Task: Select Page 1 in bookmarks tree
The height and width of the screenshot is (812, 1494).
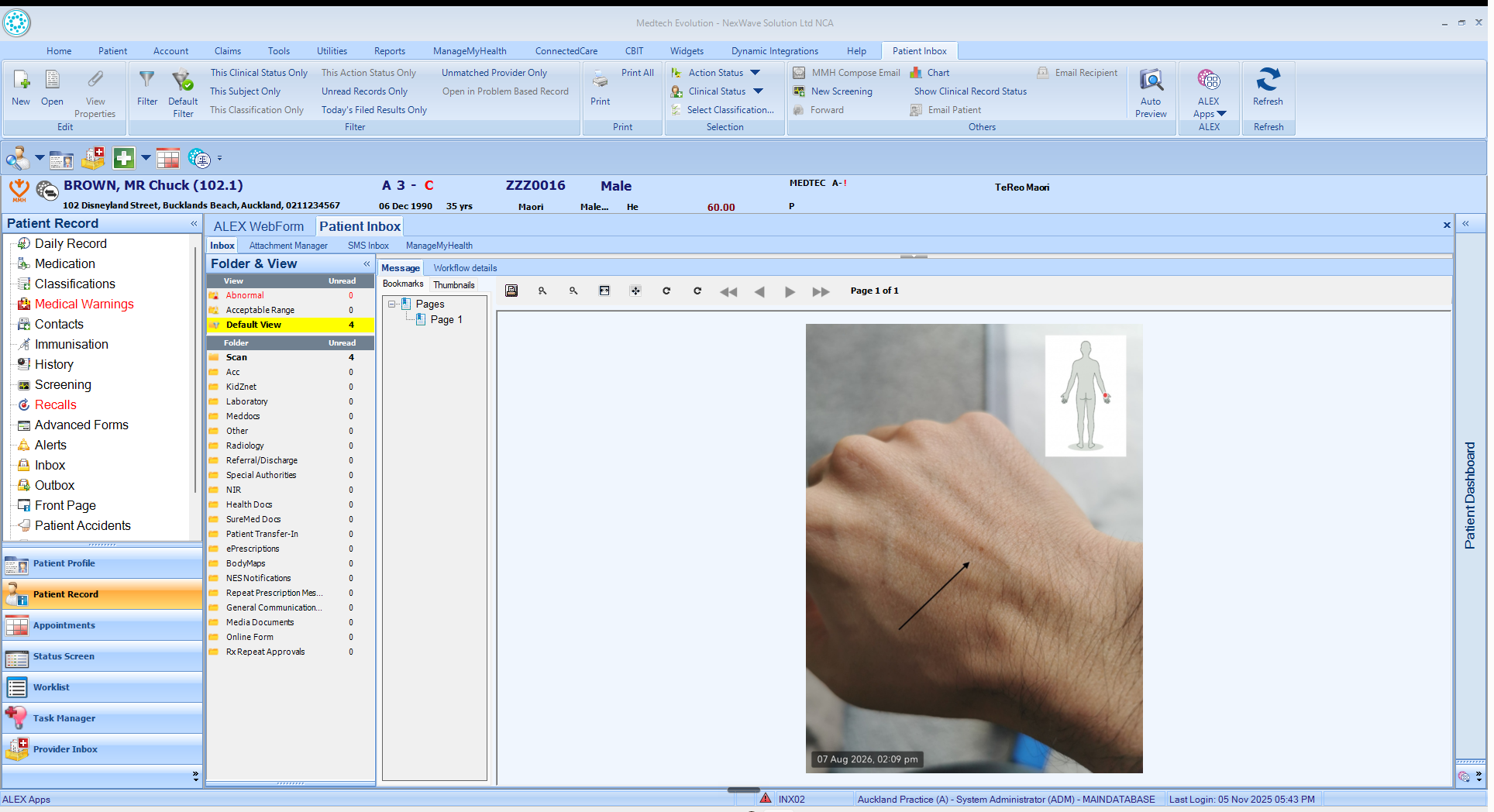Action: 446,320
